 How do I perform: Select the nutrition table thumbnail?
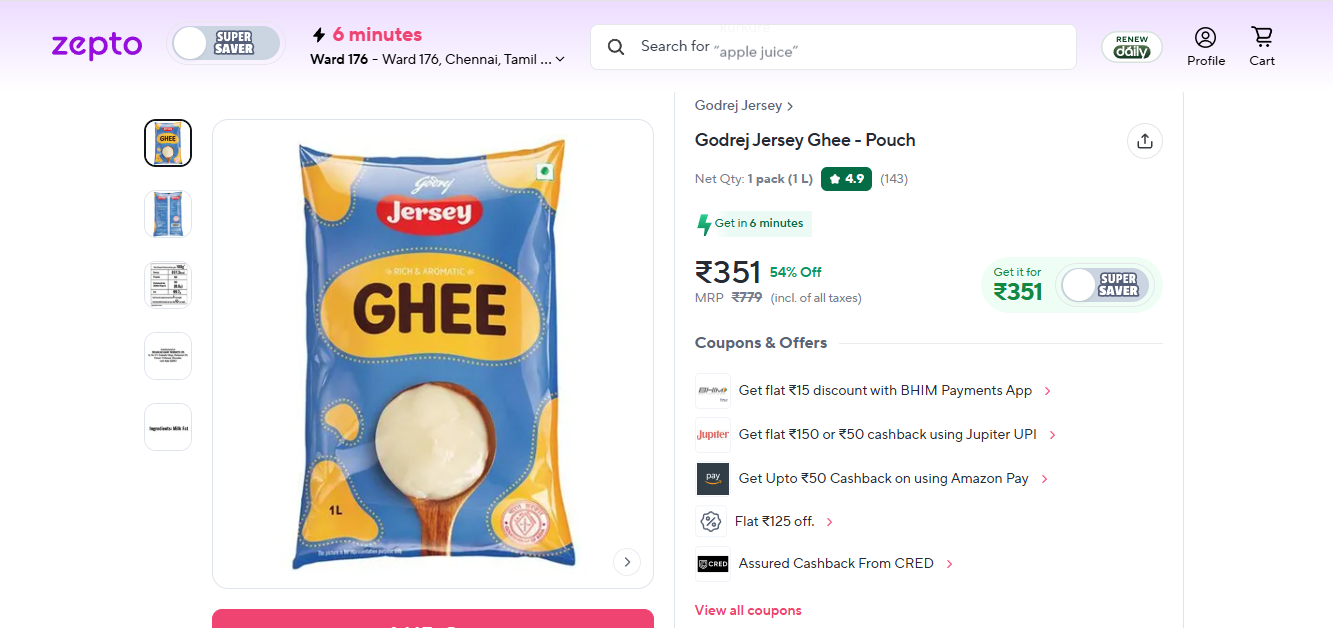click(168, 285)
